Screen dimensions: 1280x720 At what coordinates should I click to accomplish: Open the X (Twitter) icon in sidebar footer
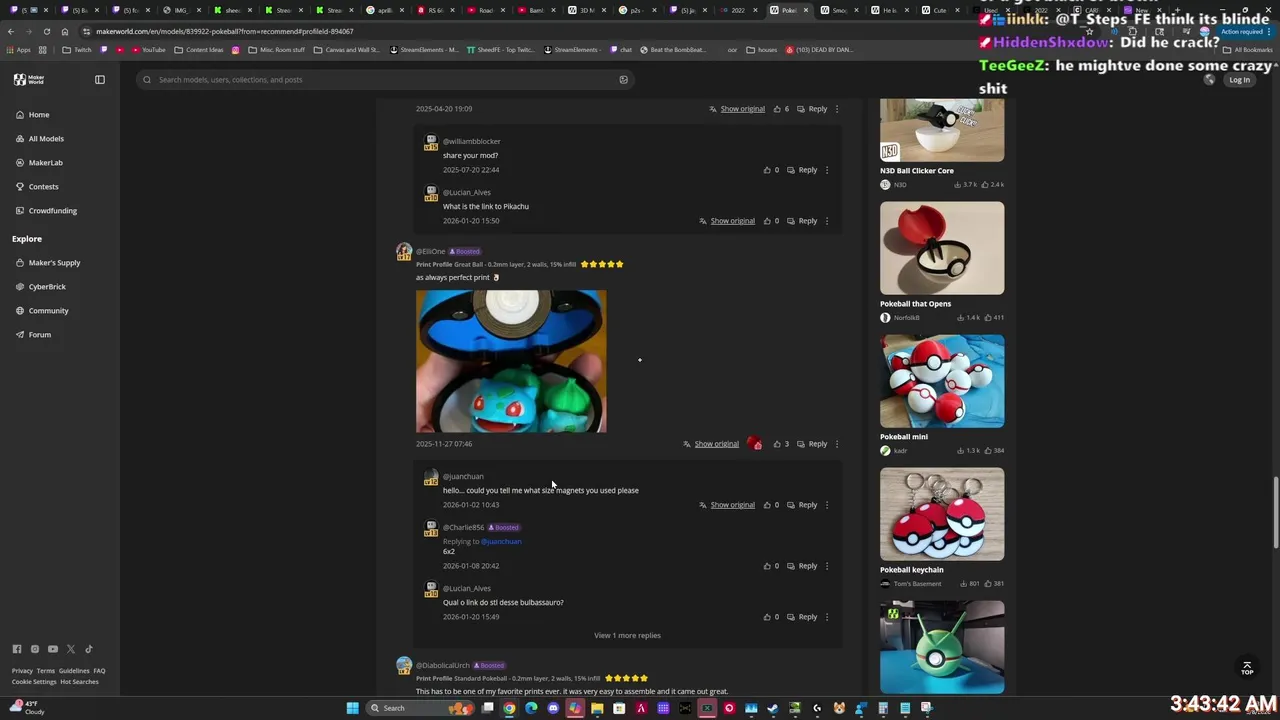71,649
